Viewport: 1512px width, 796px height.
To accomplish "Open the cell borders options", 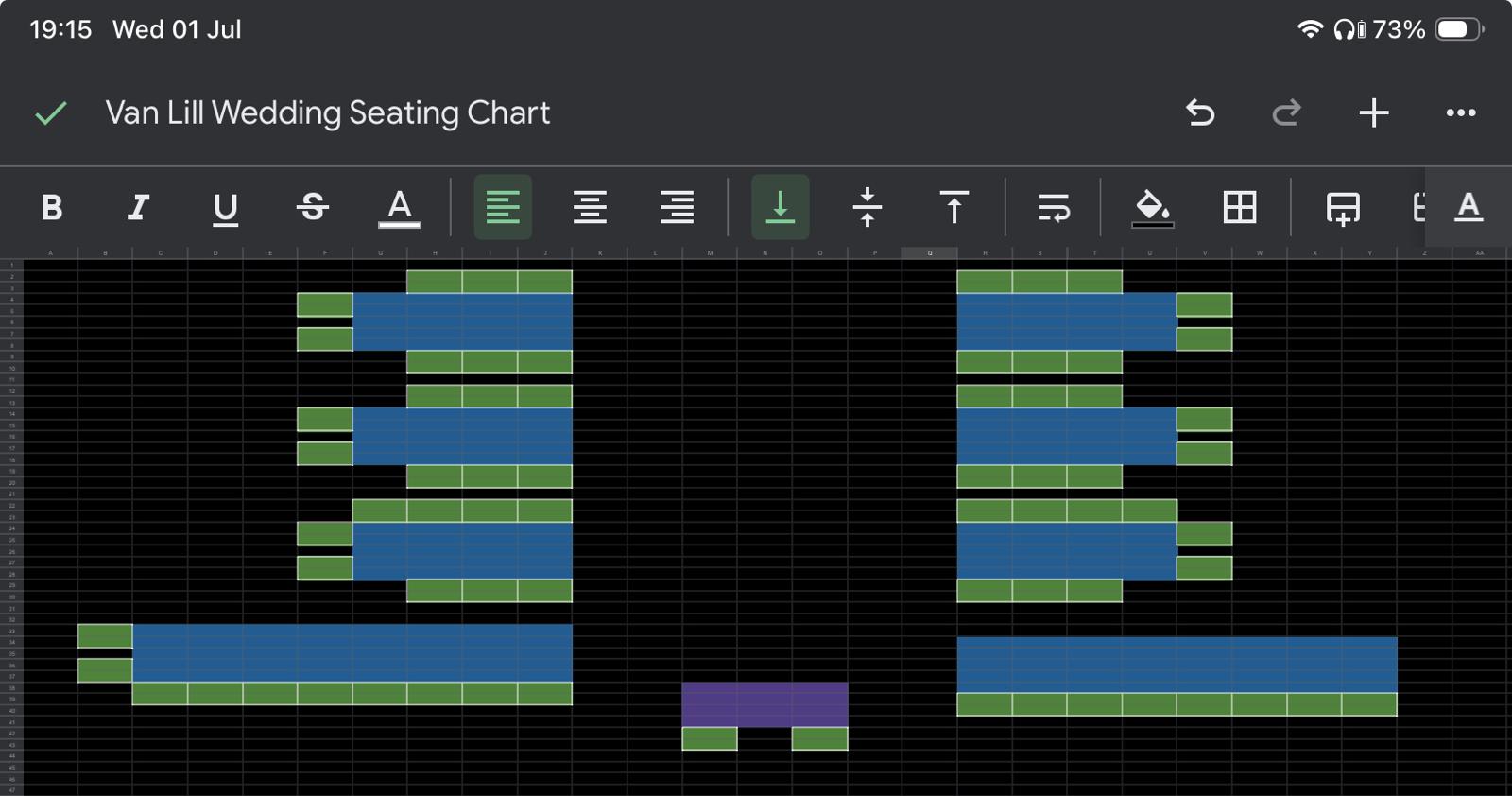I will click(x=1239, y=207).
